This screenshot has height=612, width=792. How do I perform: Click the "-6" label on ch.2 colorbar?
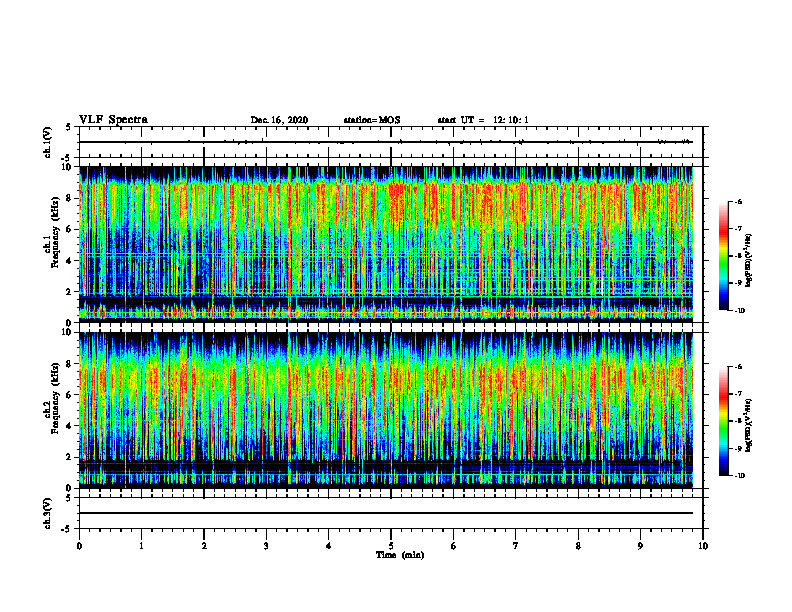(x=739, y=367)
